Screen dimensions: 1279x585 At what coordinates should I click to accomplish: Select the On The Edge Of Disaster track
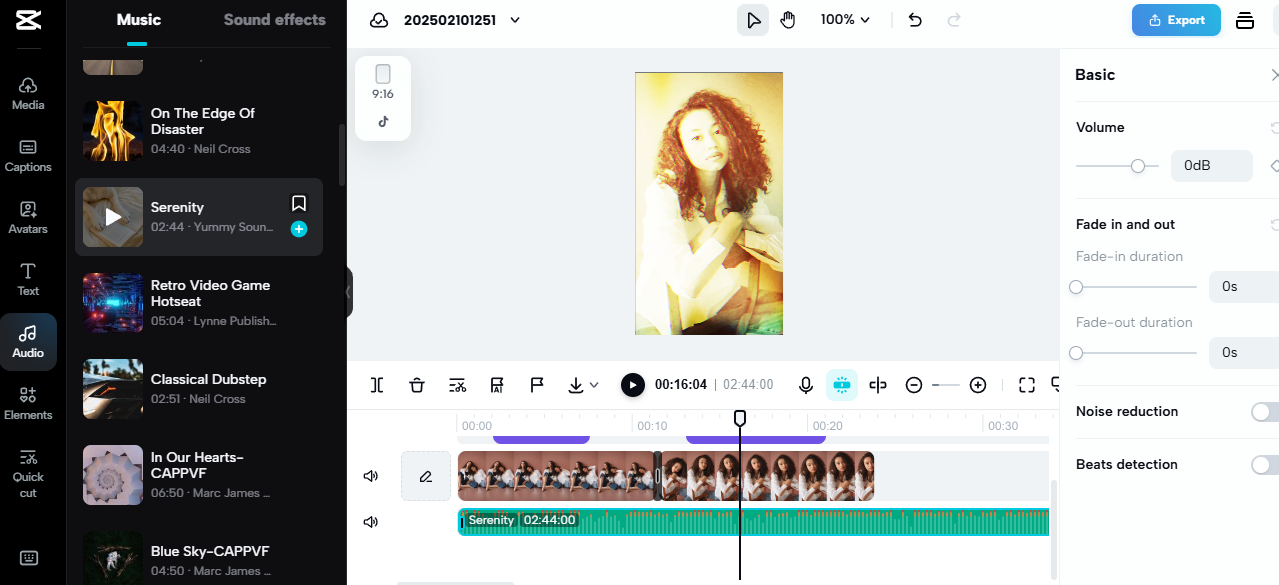point(199,129)
